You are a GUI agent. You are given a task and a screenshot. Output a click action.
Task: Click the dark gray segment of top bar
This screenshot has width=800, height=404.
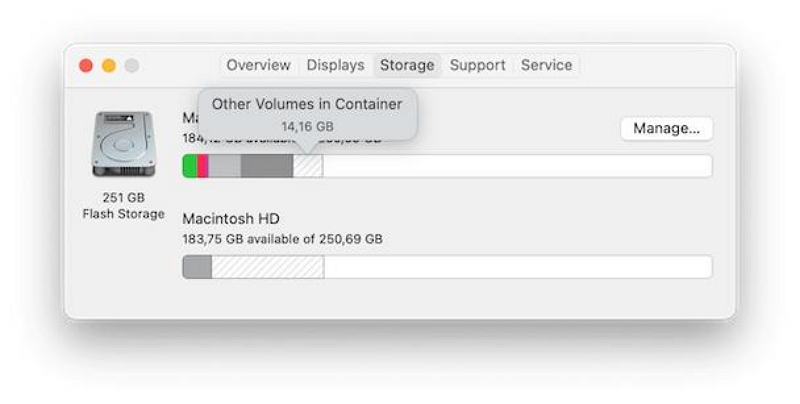(x=267, y=166)
